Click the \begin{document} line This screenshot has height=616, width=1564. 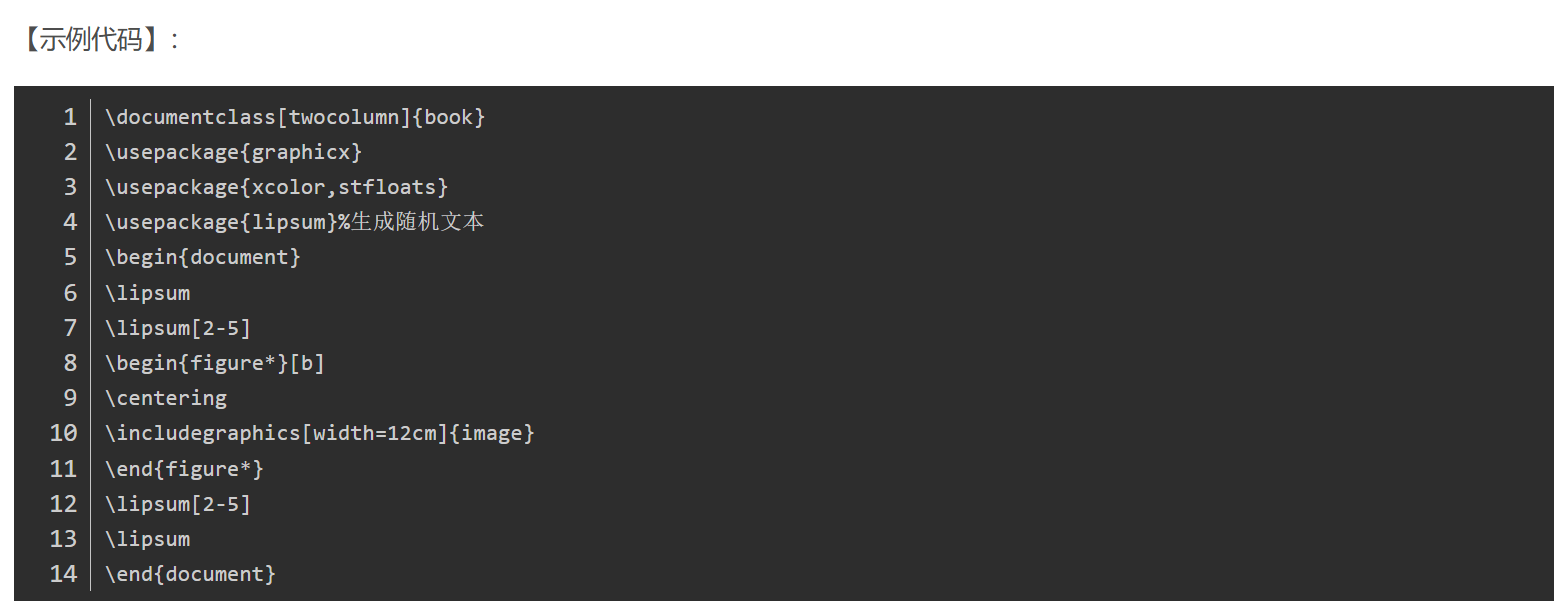[203, 257]
